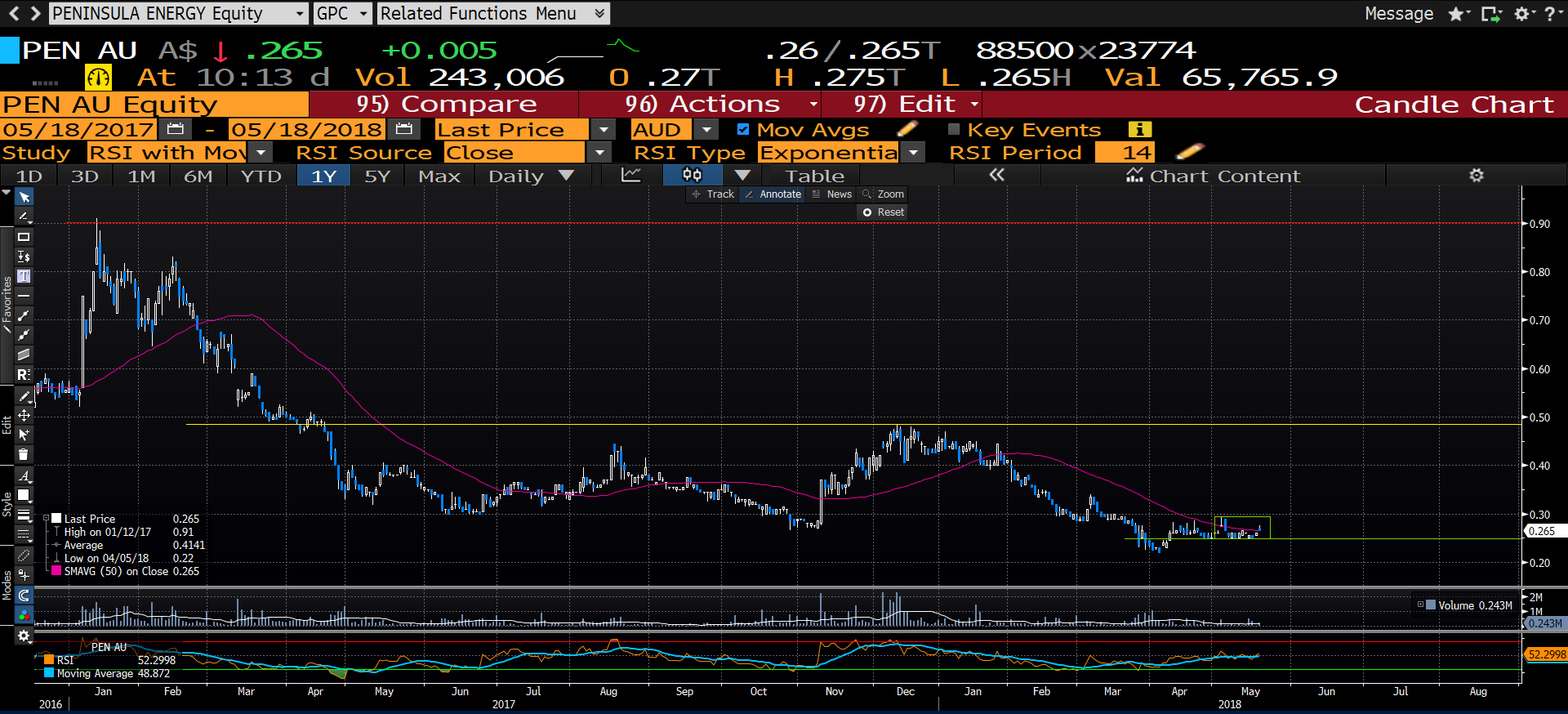Select the 5Y range tab
The image size is (1568, 714).
click(376, 176)
